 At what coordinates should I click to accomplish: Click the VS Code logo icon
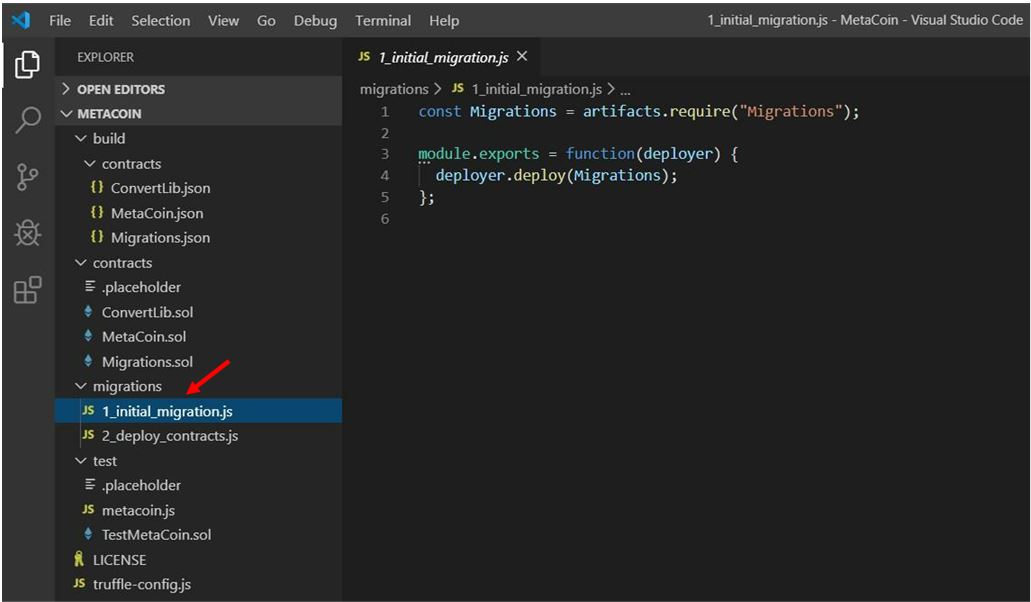click(21, 20)
